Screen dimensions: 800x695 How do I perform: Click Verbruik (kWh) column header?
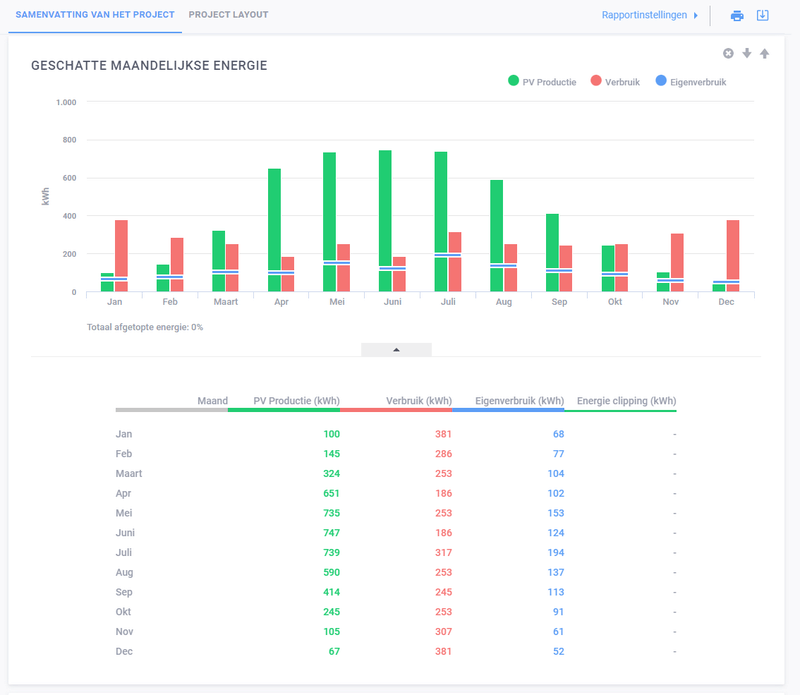point(417,401)
